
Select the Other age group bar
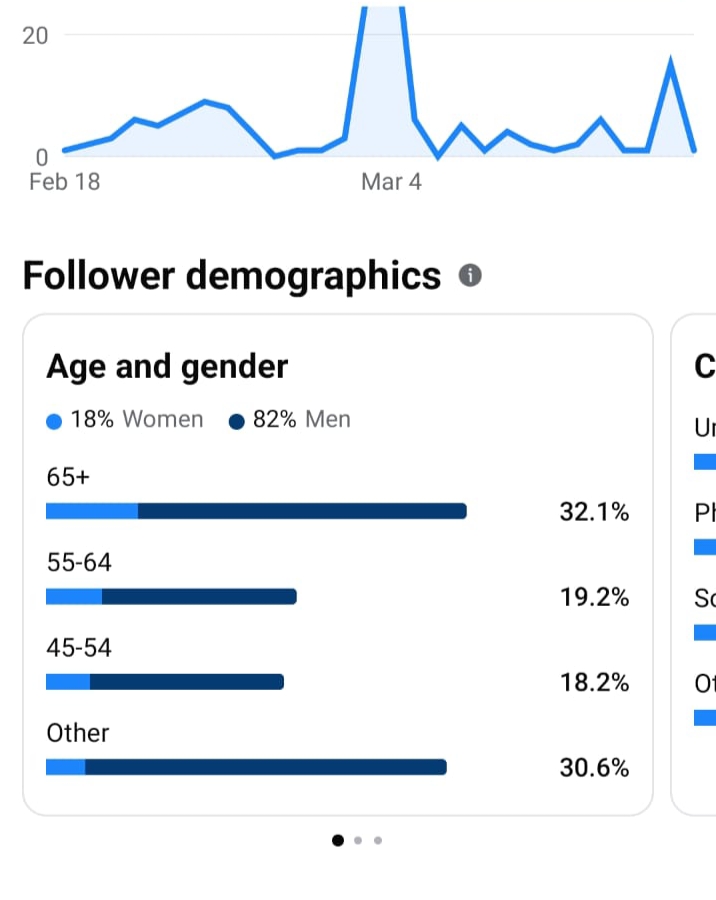pyautogui.click(x=246, y=767)
